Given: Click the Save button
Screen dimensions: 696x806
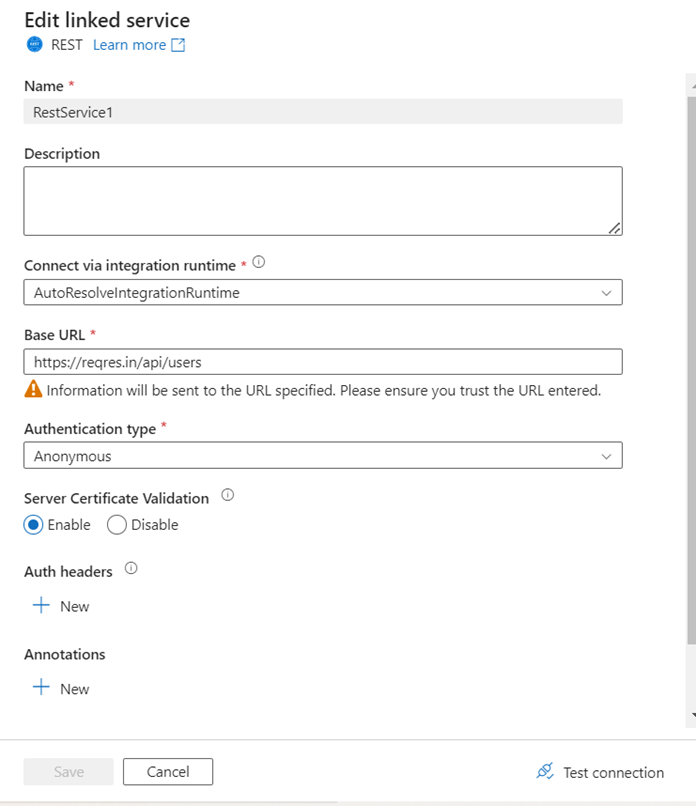Looking at the screenshot, I should (x=68, y=771).
